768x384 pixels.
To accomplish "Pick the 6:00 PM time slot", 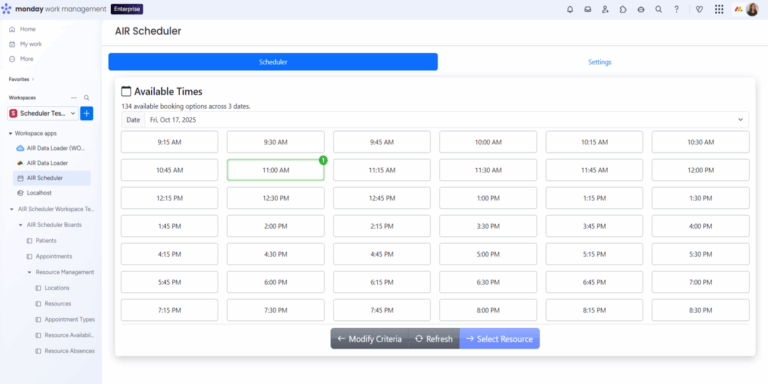I will (x=275, y=282).
